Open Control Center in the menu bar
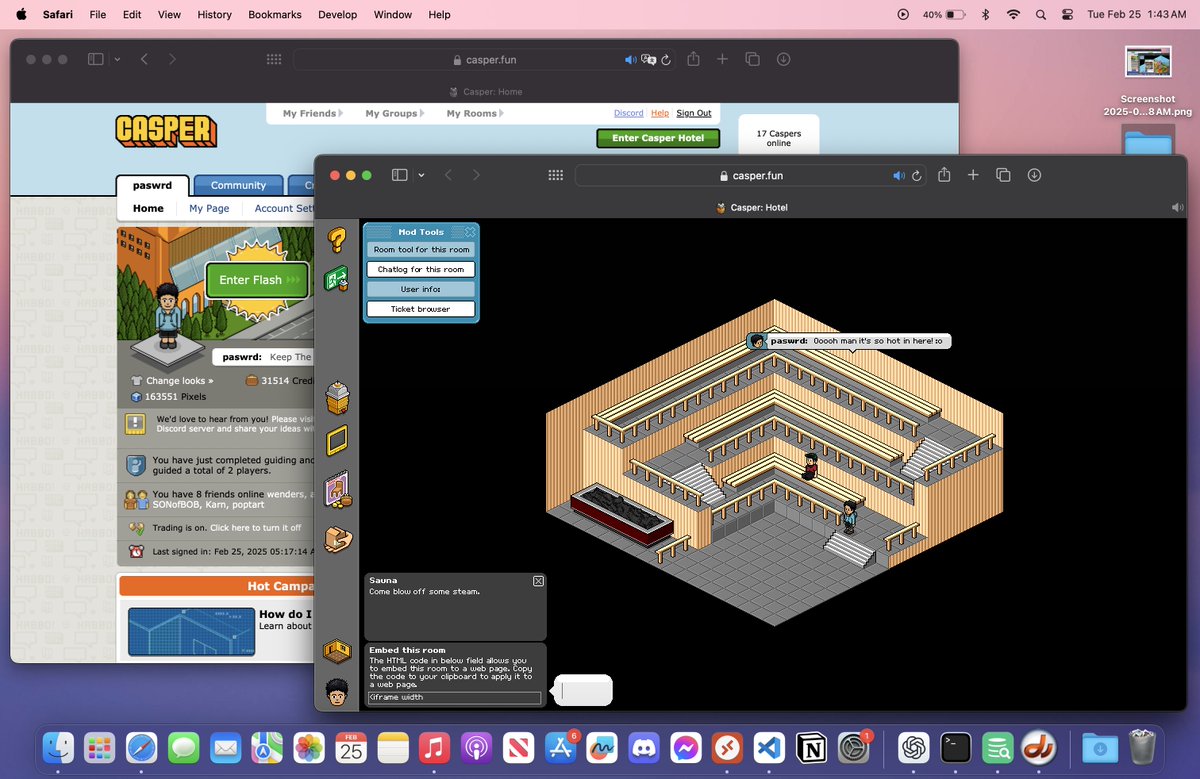The image size is (1200, 779). click(x=1066, y=14)
